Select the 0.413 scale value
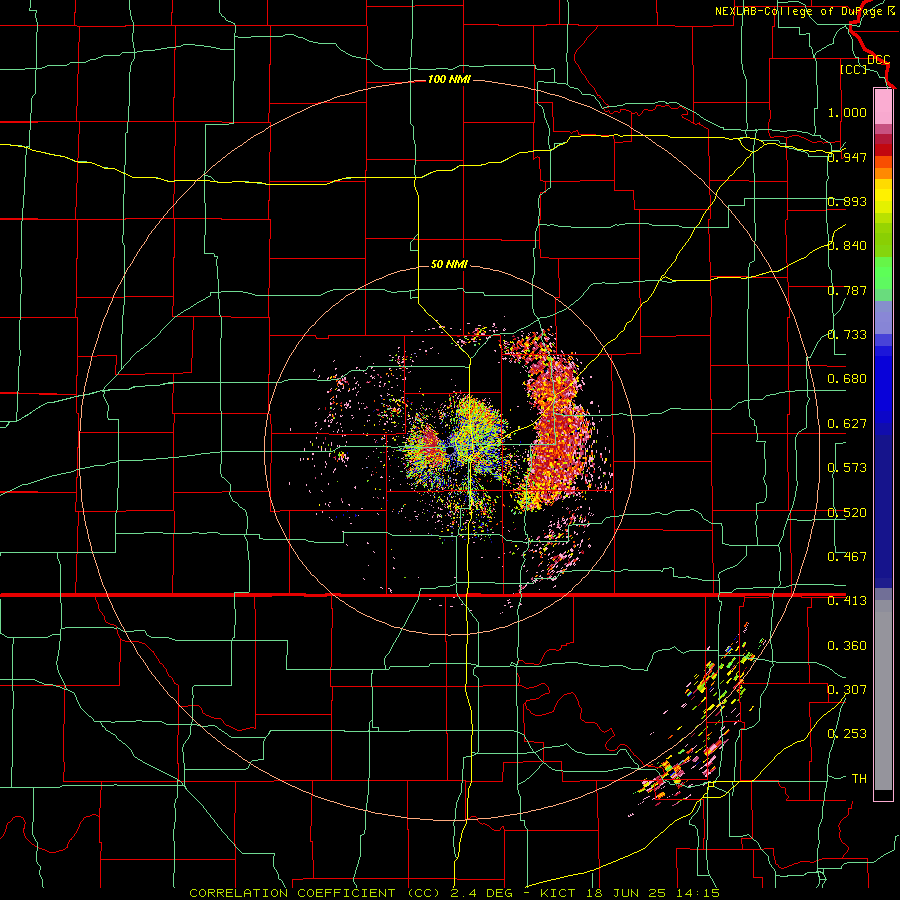This screenshot has width=900, height=900. (x=847, y=601)
